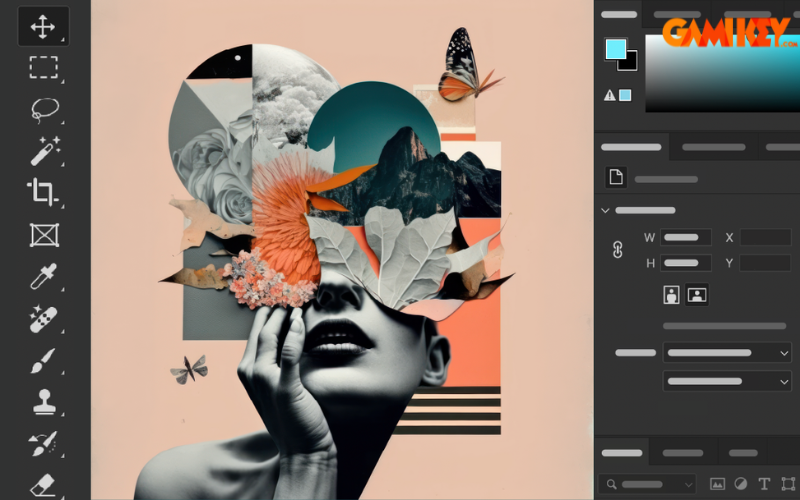Viewport: 800px width, 500px height.
Task: Click the Y position input field
Action: tap(765, 263)
